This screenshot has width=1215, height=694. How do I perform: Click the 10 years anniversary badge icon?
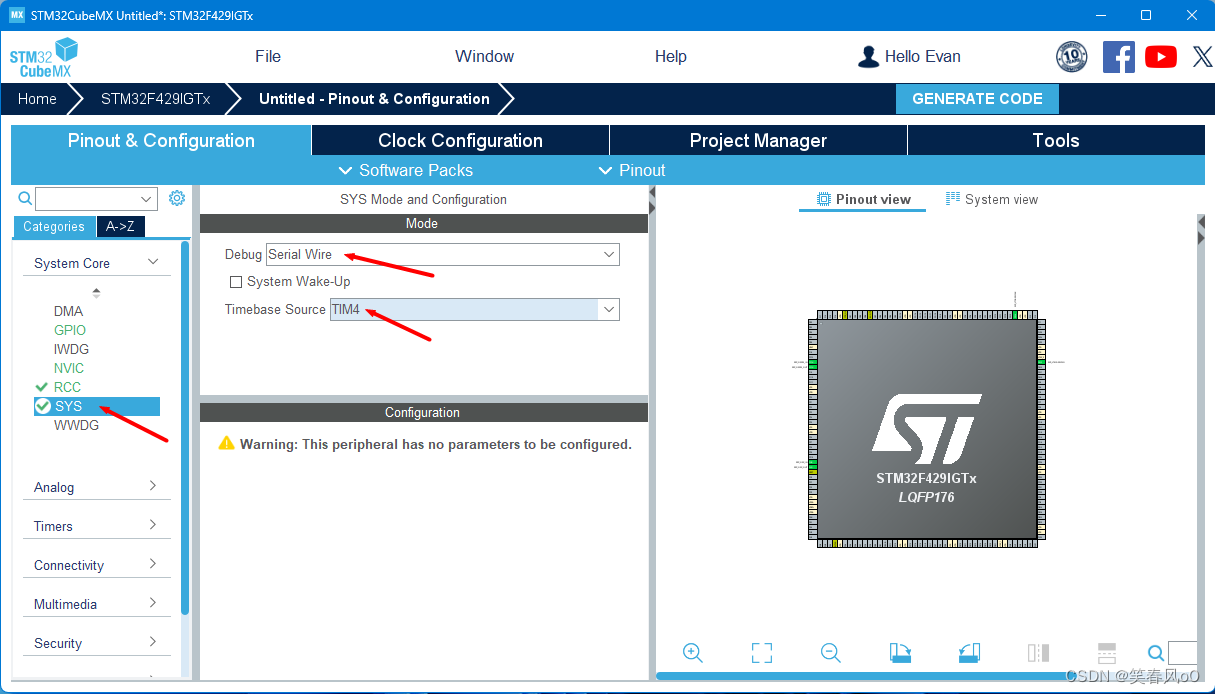click(x=1072, y=57)
